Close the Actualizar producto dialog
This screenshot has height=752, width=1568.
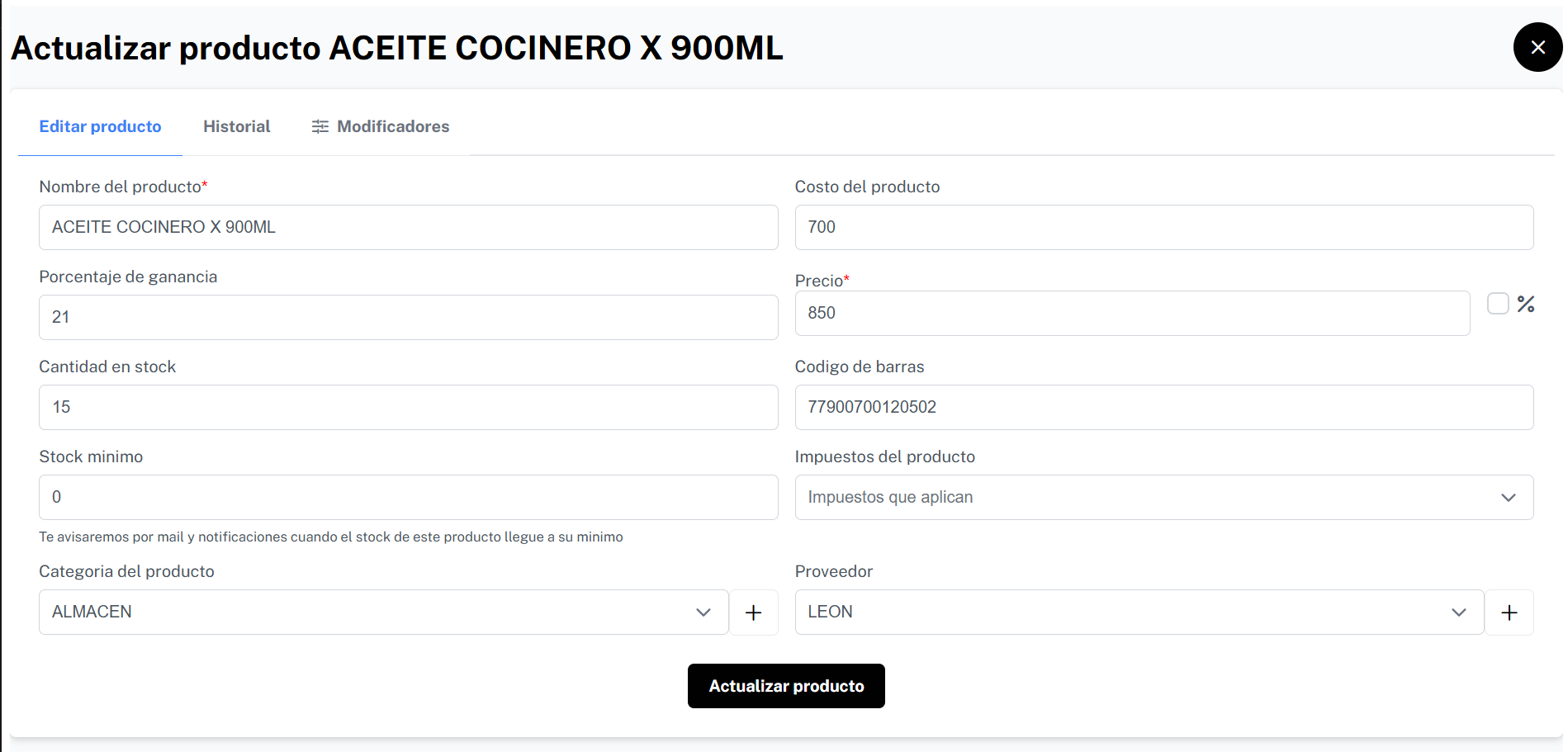(1537, 47)
